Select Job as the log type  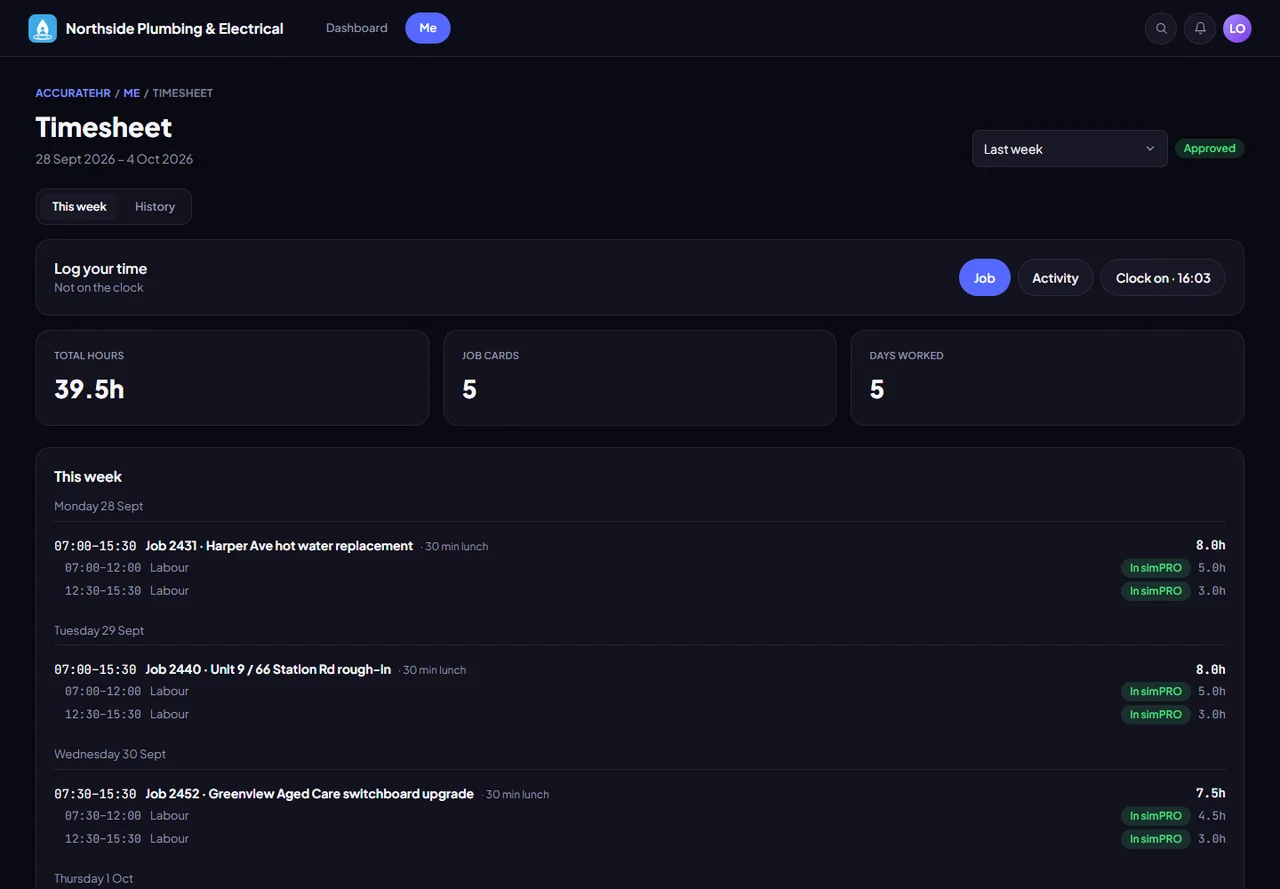click(x=985, y=278)
